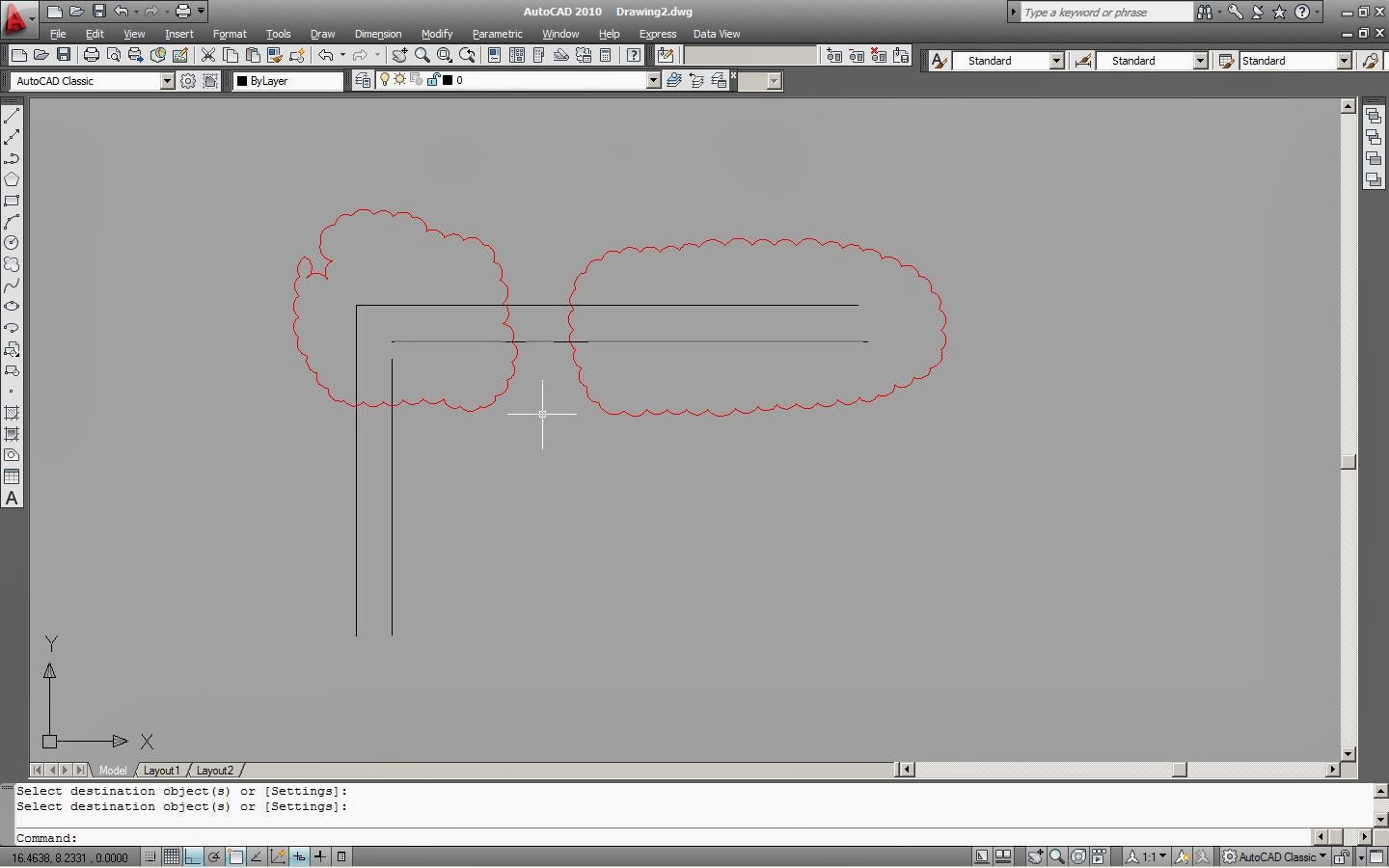Activate the Insert Table tool
The height and width of the screenshot is (868, 1389).
click(x=12, y=476)
